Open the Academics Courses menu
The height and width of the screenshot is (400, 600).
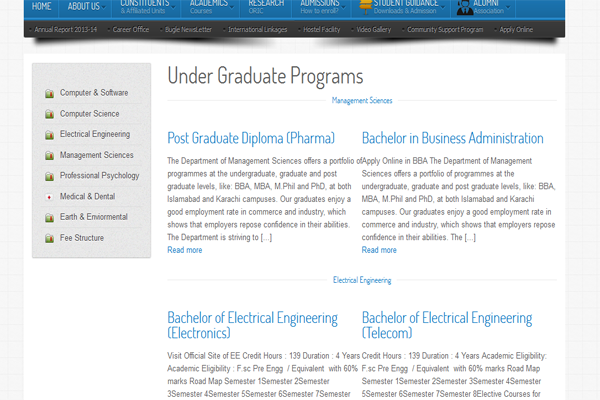tap(210, 7)
